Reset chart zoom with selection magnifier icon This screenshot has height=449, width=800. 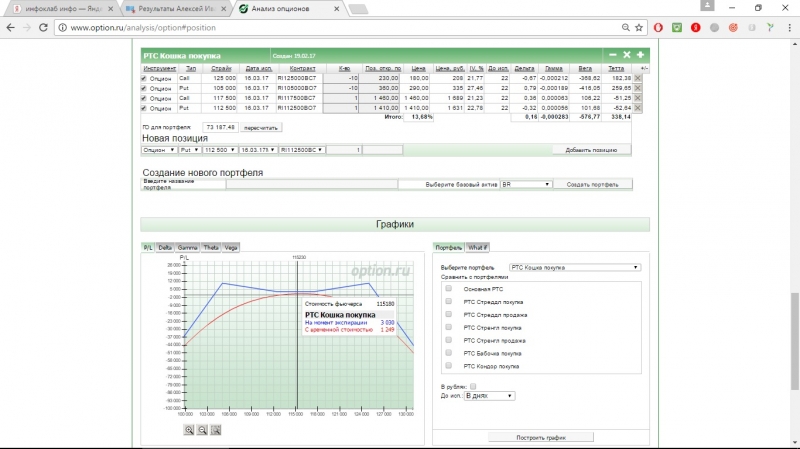coord(216,430)
